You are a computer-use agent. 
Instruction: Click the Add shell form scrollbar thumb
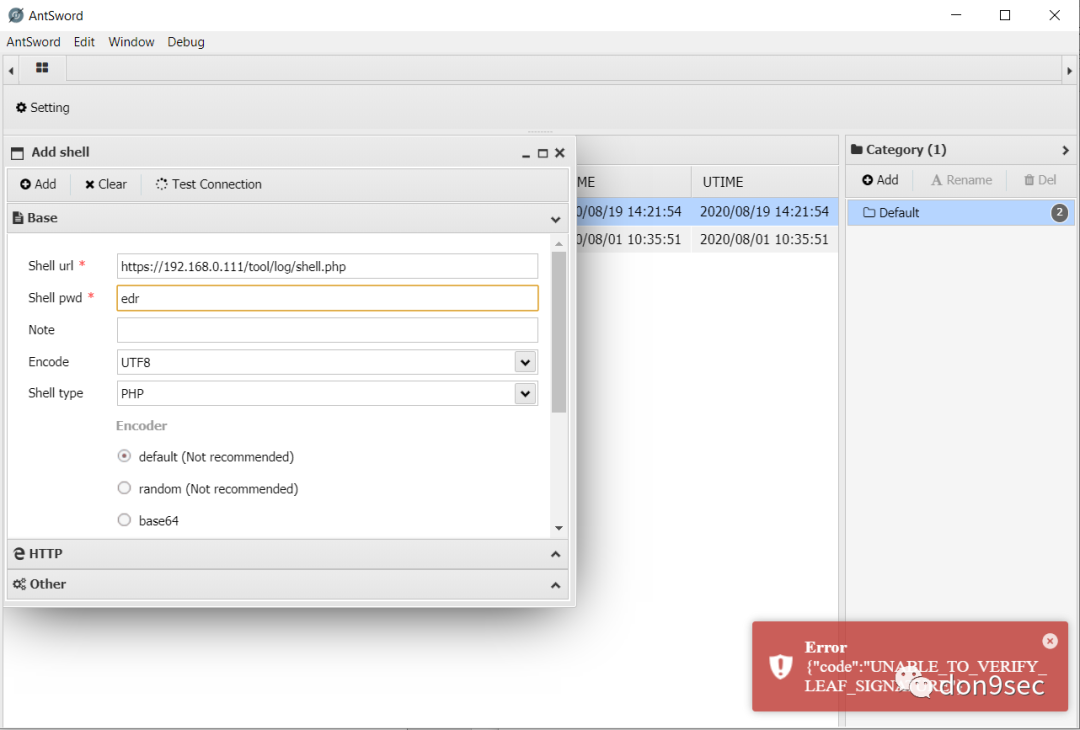pyautogui.click(x=559, y=332)
